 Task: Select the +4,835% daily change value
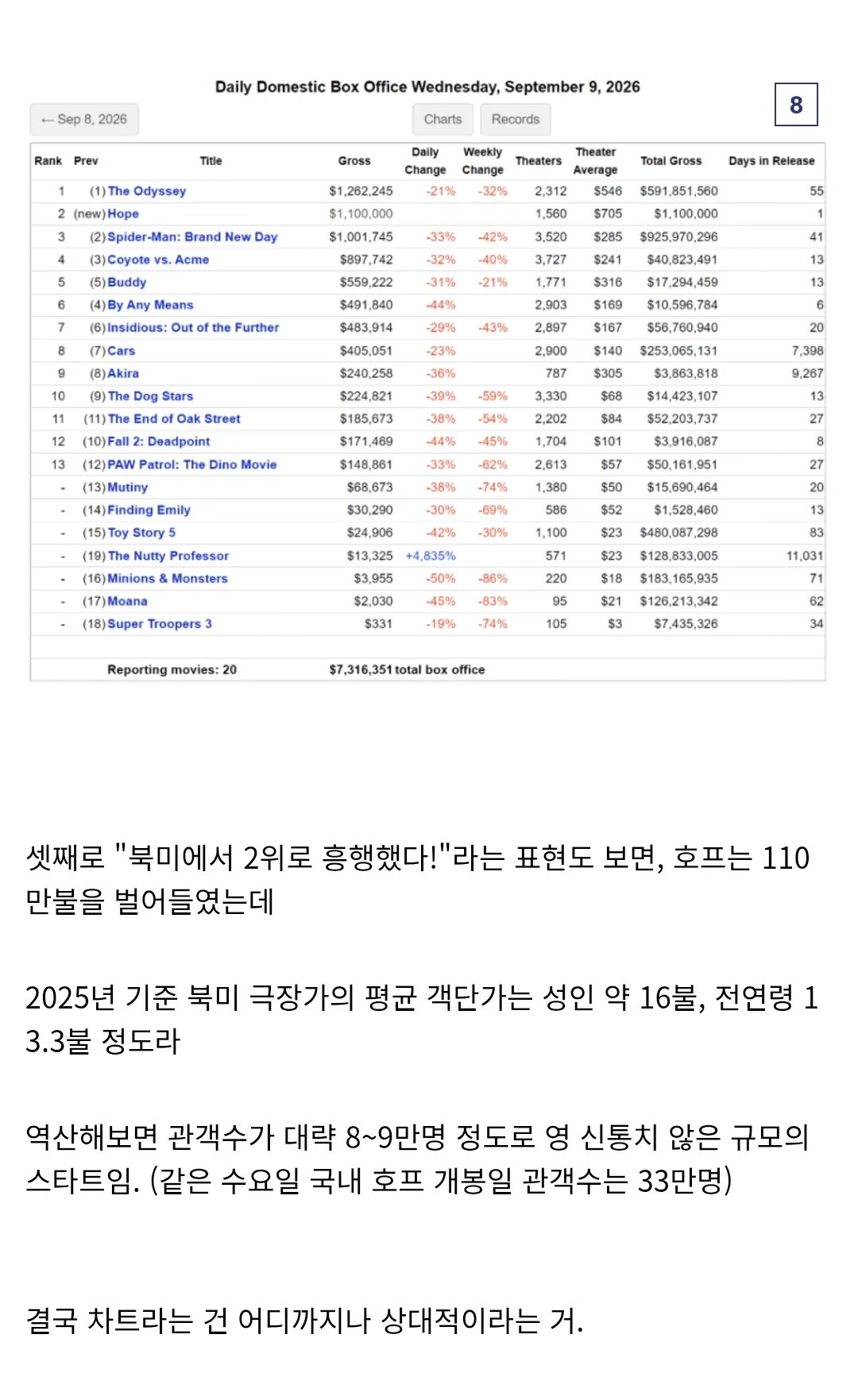[431, 556]
